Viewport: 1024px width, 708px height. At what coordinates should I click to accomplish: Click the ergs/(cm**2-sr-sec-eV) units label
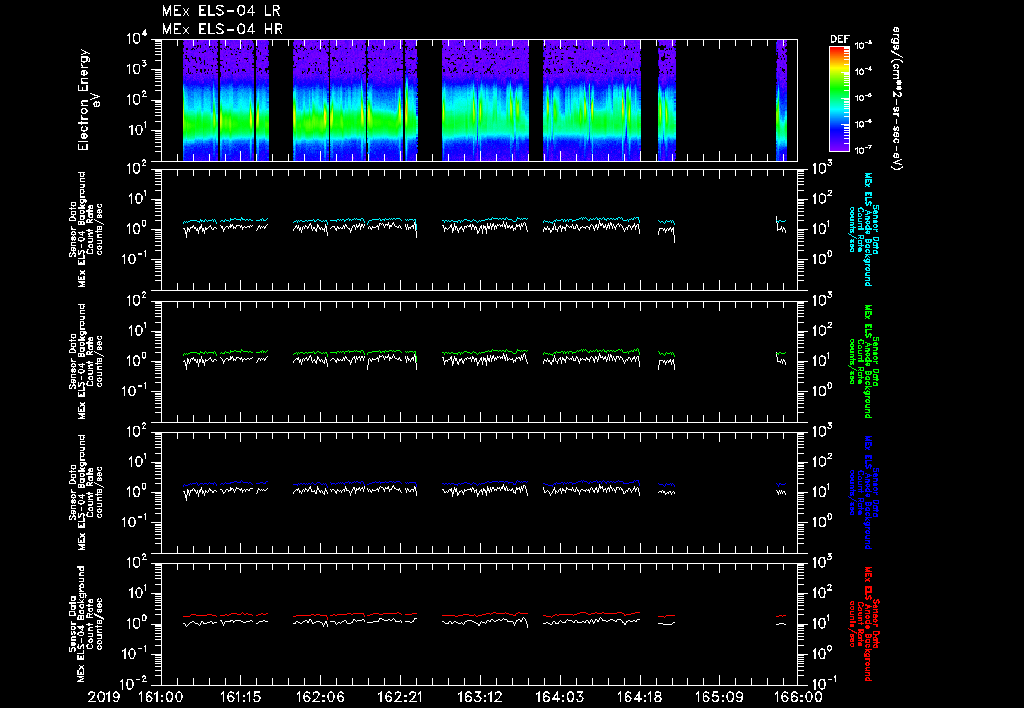[897, 100]
